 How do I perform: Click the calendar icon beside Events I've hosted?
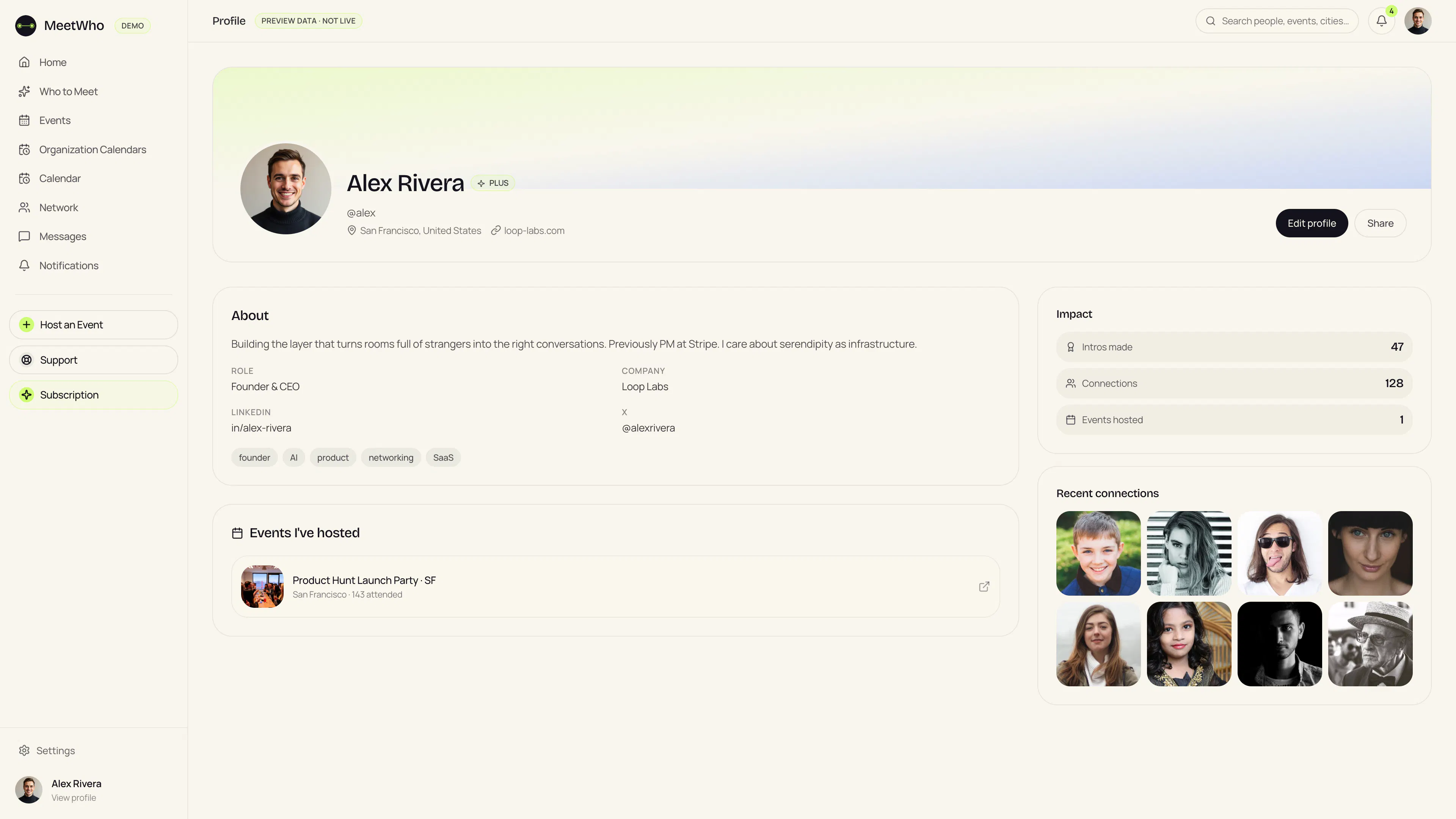pyautogui.click(x=237, y=533)
